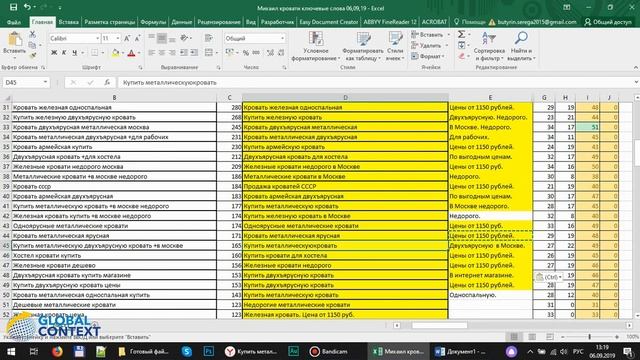Screen dimensions: 640x360
Task: Toggle Italic (К) formatting
Action: coord(64,53)
